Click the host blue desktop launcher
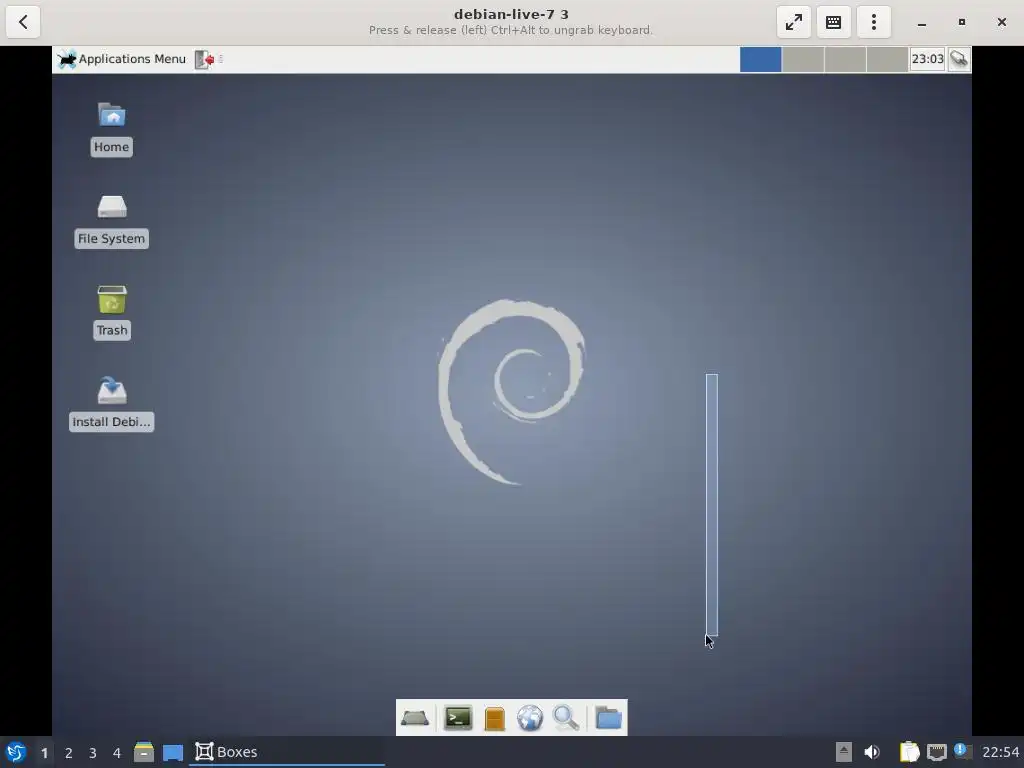This screenshot has width=1024, height=768. pyautogui.click(x=173, y=752)
